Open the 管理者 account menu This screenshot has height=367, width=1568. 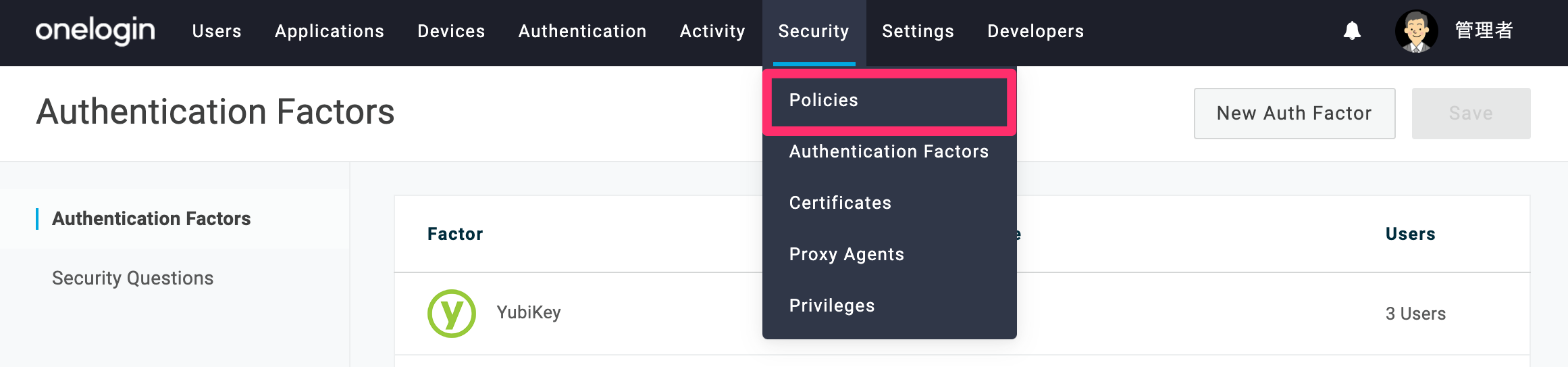tap(1484, 31)
